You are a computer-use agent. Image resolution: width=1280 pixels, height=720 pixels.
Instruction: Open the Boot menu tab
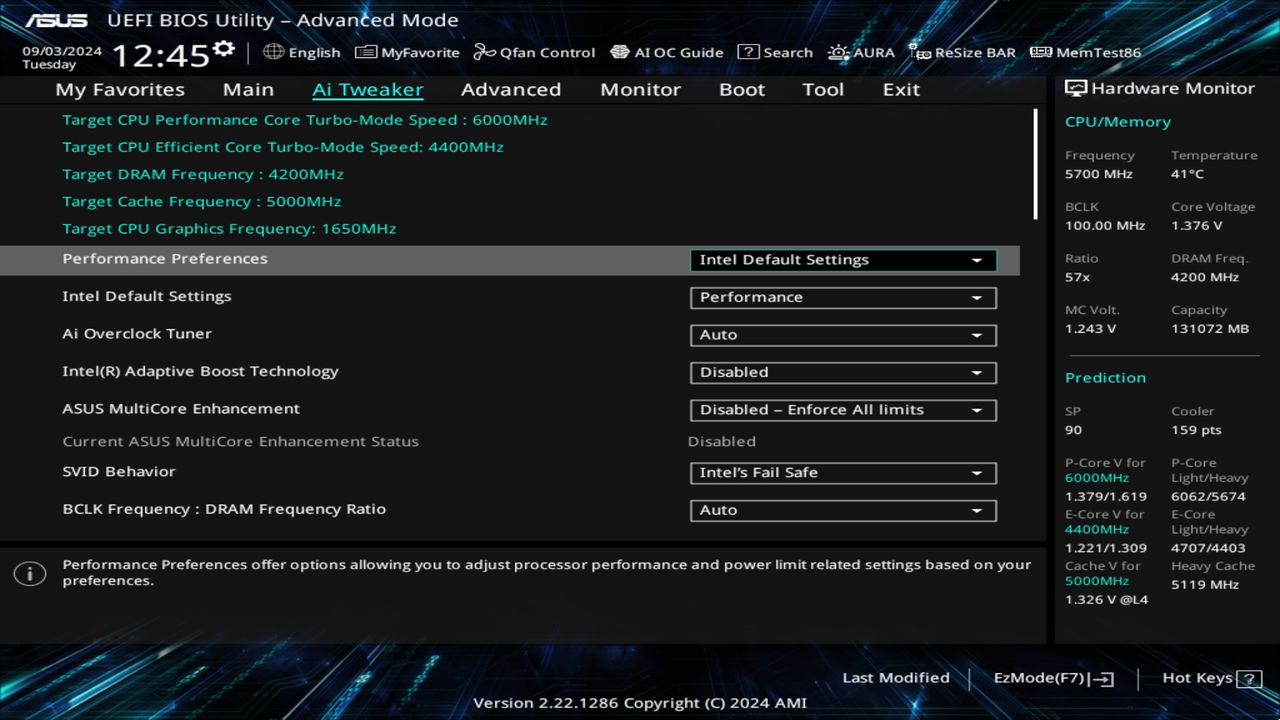coord(741,89)
